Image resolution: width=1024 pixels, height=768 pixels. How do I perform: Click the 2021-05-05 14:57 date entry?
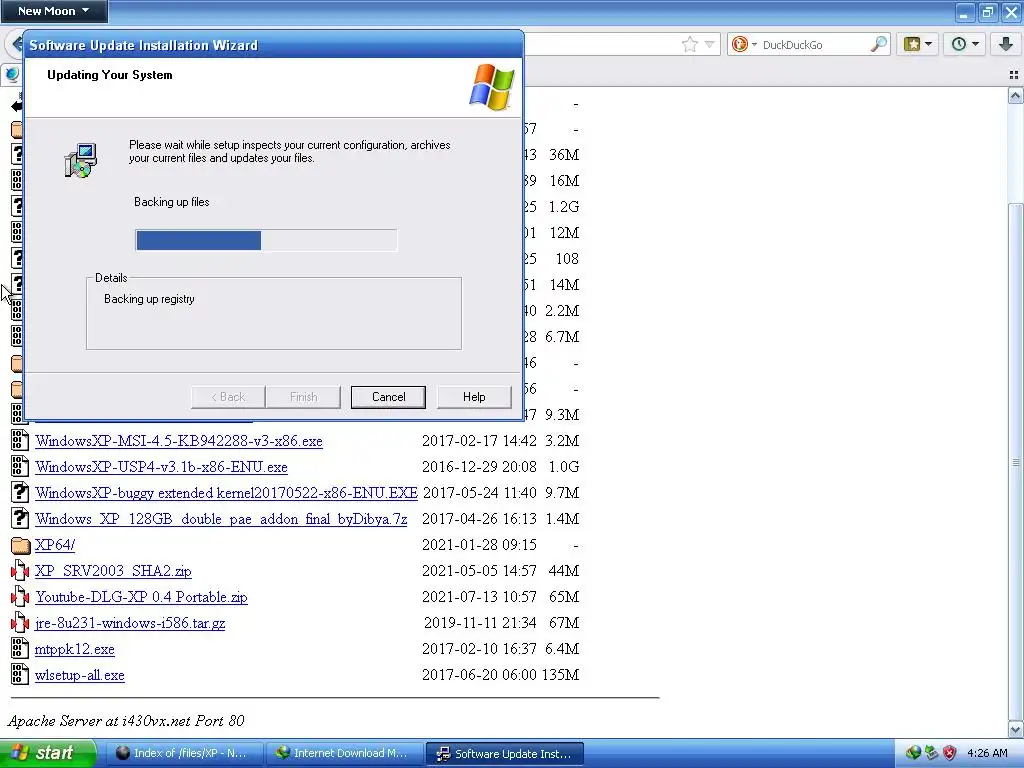pyautogui.click(x=479, y=571)
